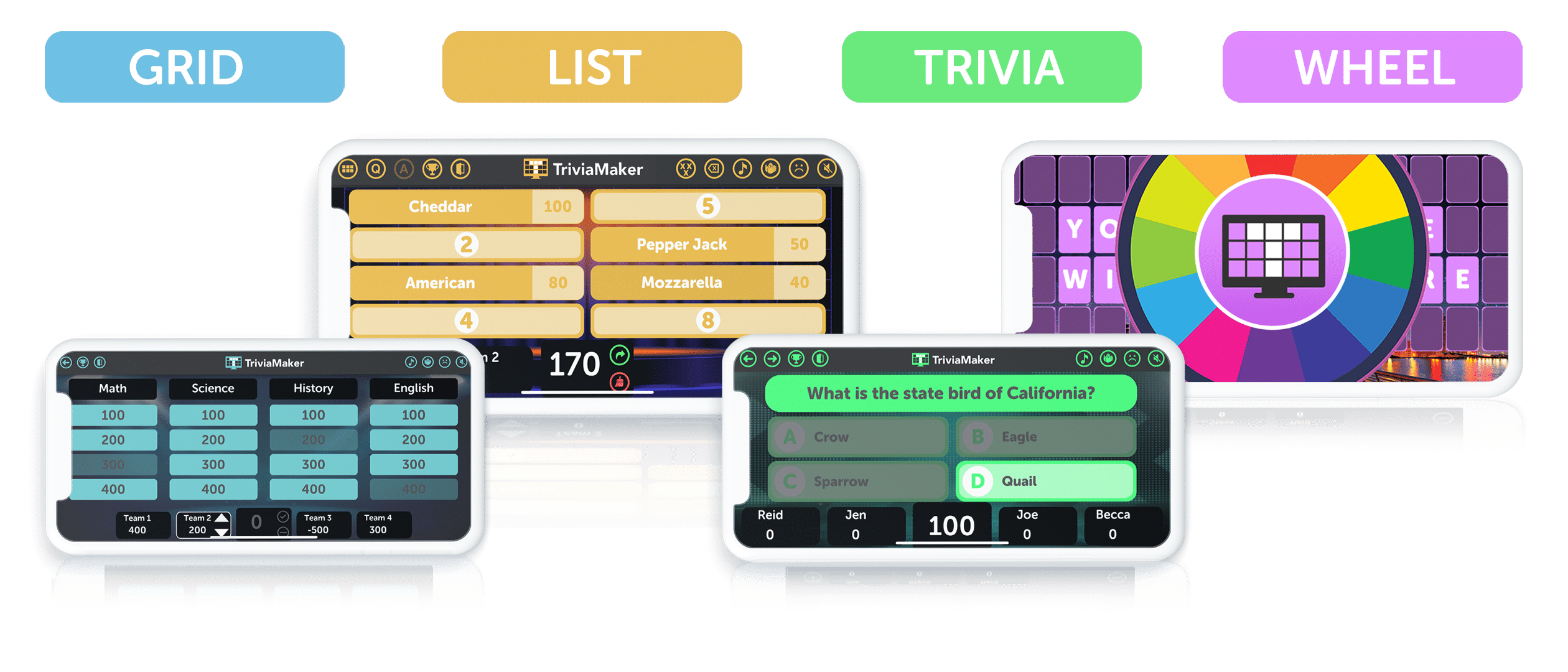Select the rainbow color wheel on Wheel screen
The image size is (1568, 672).
pyautogui.click(x=1270, y=290)
